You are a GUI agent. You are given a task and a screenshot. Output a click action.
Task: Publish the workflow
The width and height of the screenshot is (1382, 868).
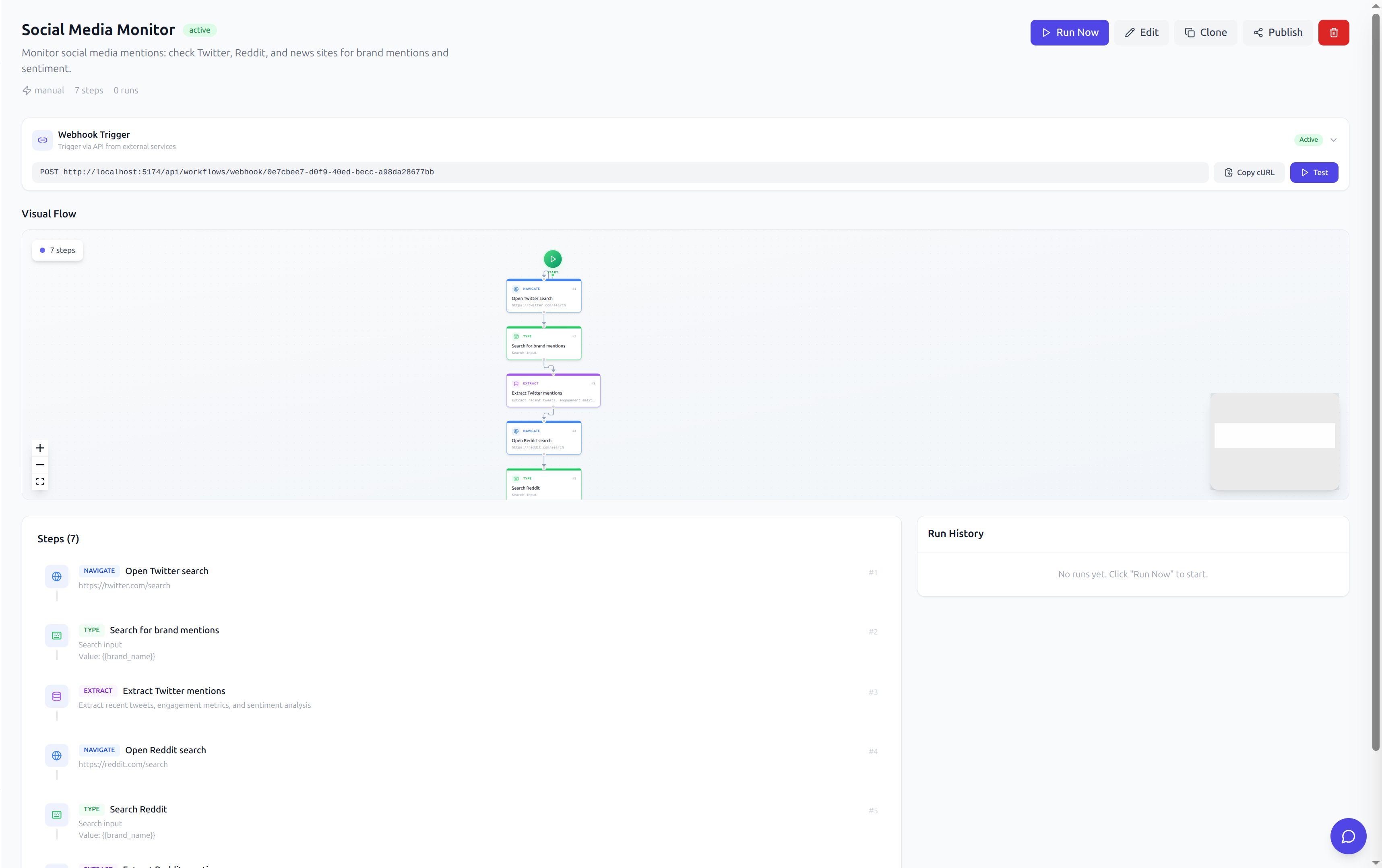pyautogui.click(x=1278, y=33)
